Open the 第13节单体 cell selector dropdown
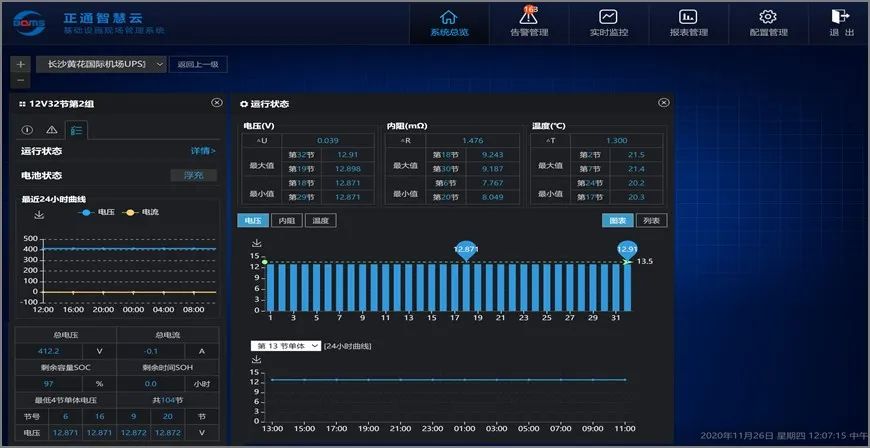This screenshot has width=870, height=448. click(285, 346)
